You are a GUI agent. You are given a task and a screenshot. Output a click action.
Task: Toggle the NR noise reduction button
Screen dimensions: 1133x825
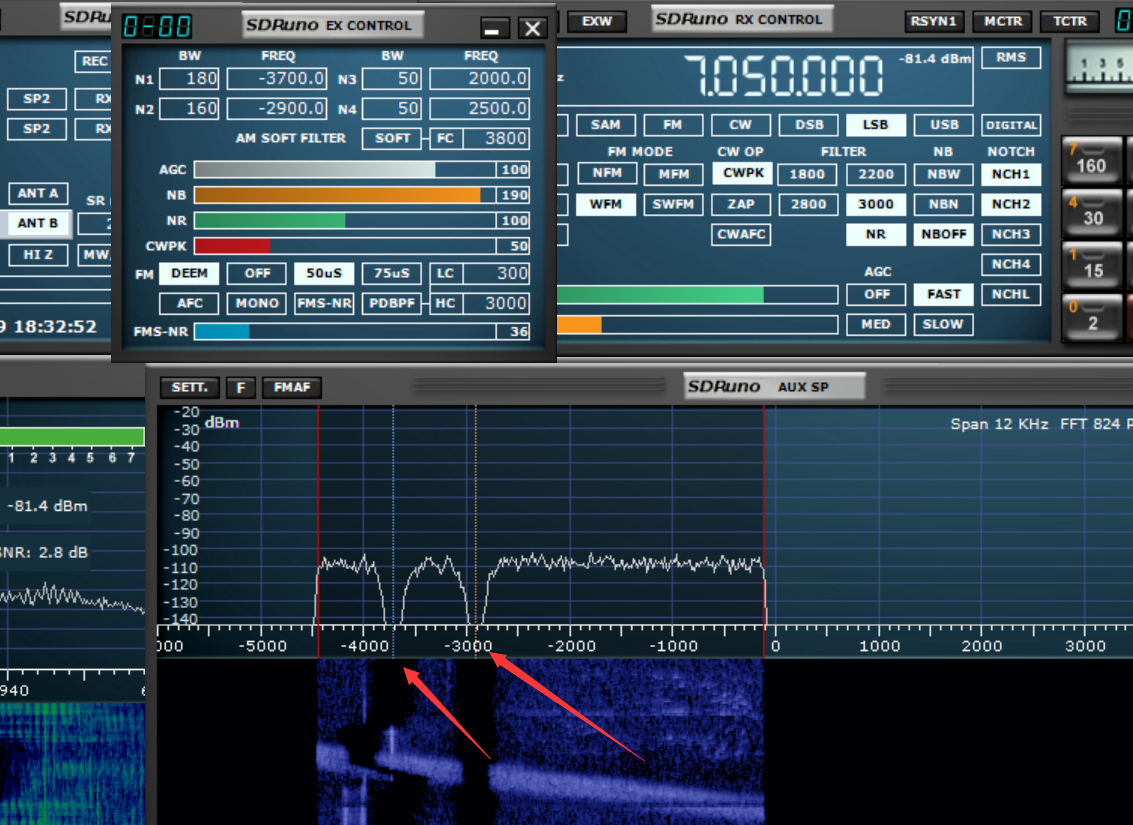(x=875, y=234)
